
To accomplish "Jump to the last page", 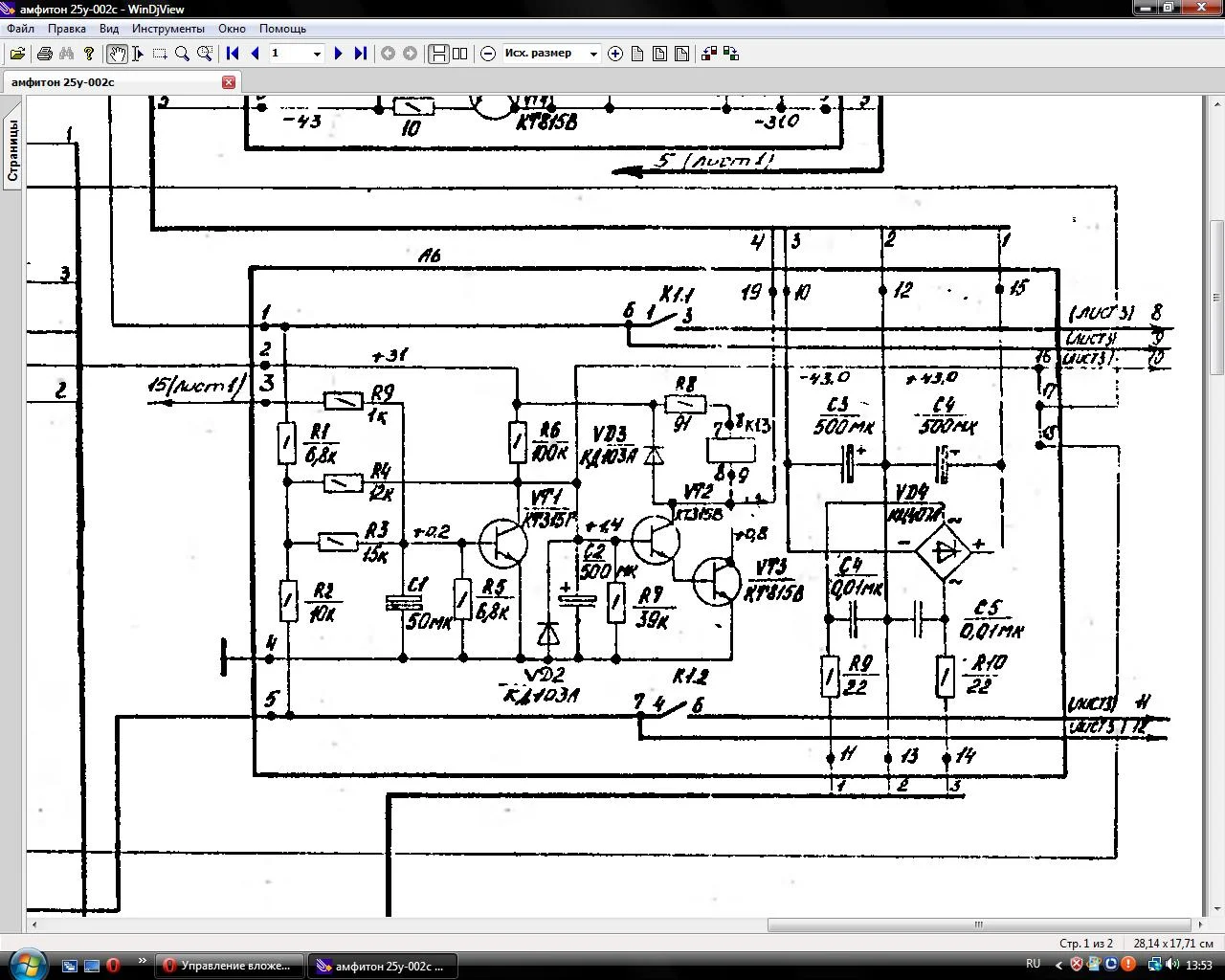I will (x=361, y=54).
